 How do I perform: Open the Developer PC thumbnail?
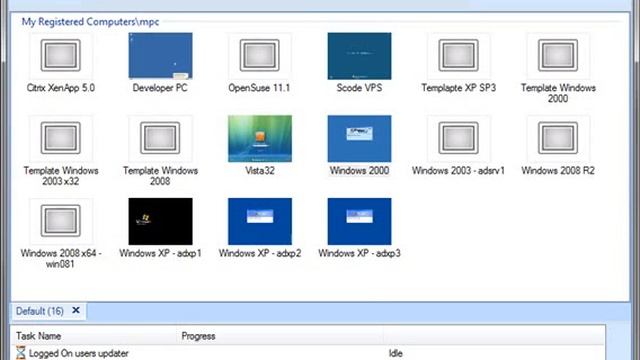pyautogui.click(x=160, y=56)
